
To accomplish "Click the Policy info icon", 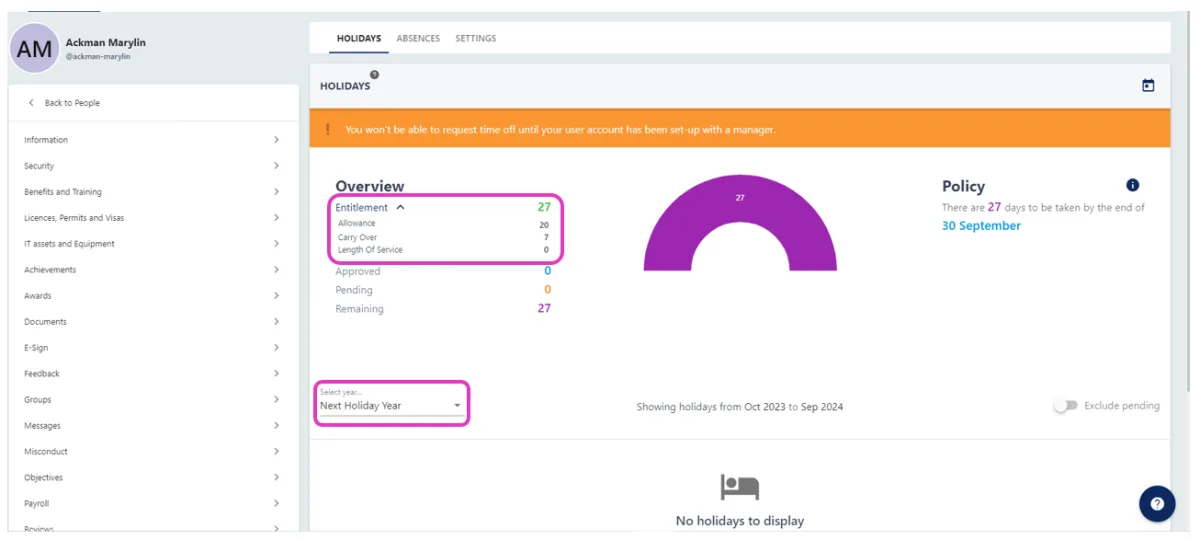I will pos(1132,185).
